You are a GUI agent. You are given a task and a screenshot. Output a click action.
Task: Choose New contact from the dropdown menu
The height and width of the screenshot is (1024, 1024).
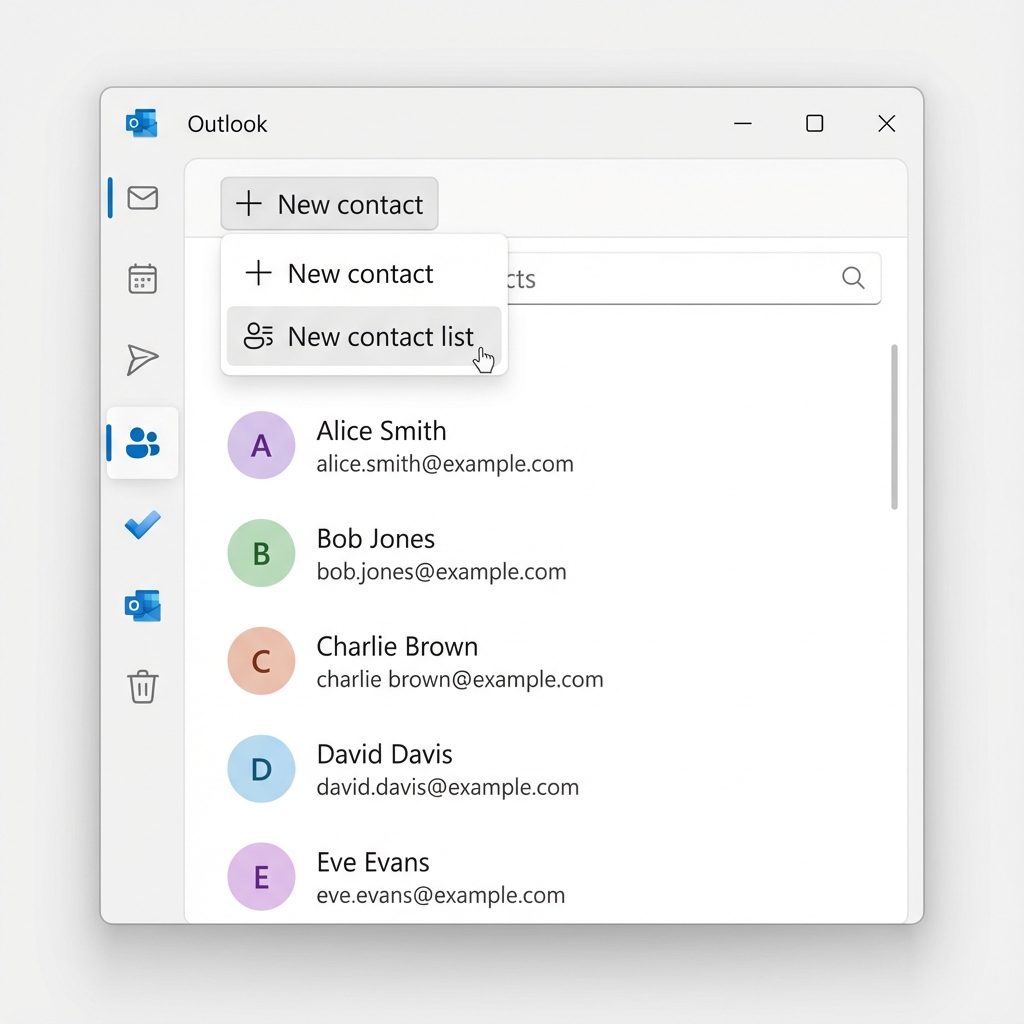364,274
